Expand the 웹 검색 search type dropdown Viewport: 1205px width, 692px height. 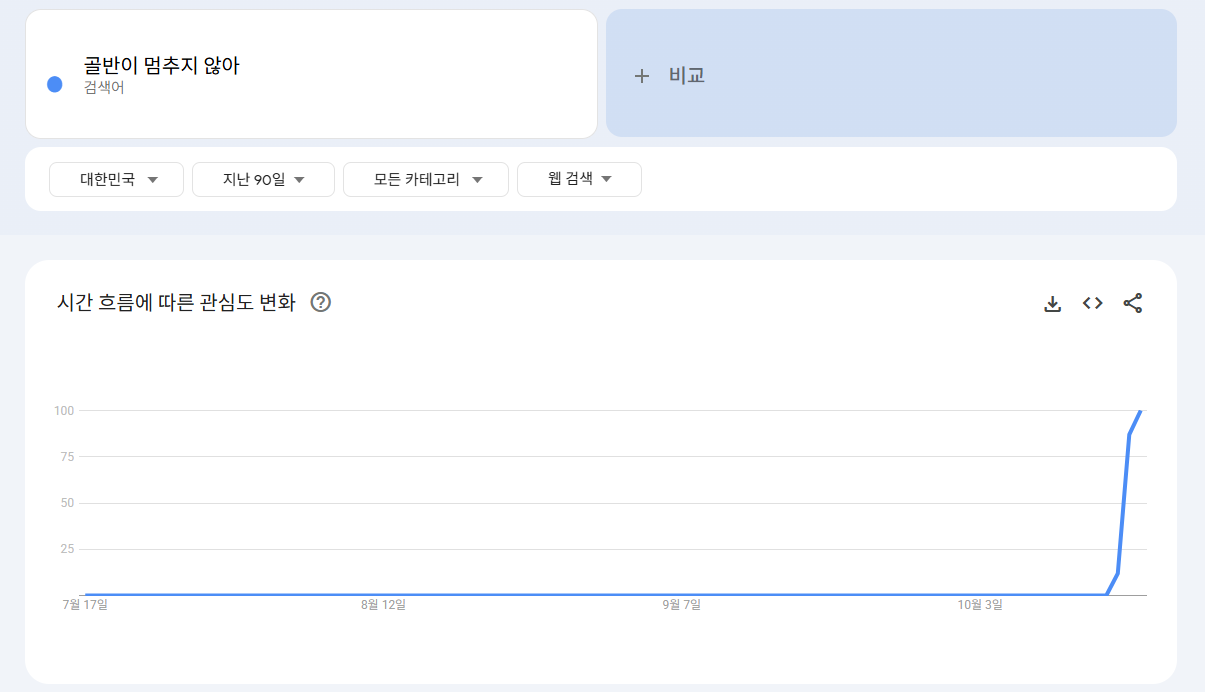tap(579, 180)
